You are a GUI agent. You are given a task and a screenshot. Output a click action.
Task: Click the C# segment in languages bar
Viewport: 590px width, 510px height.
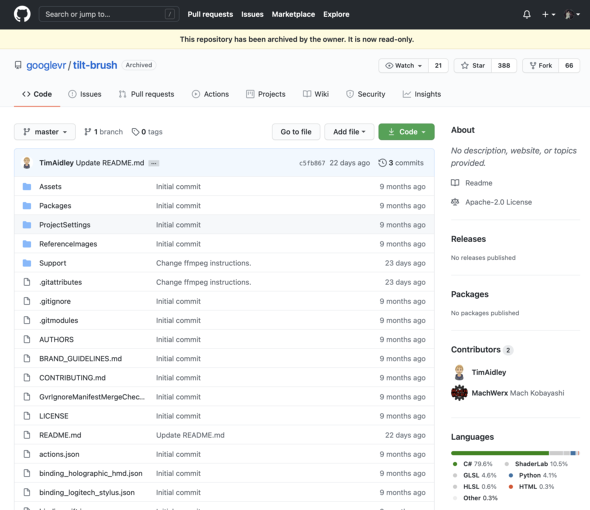(500, 453)
